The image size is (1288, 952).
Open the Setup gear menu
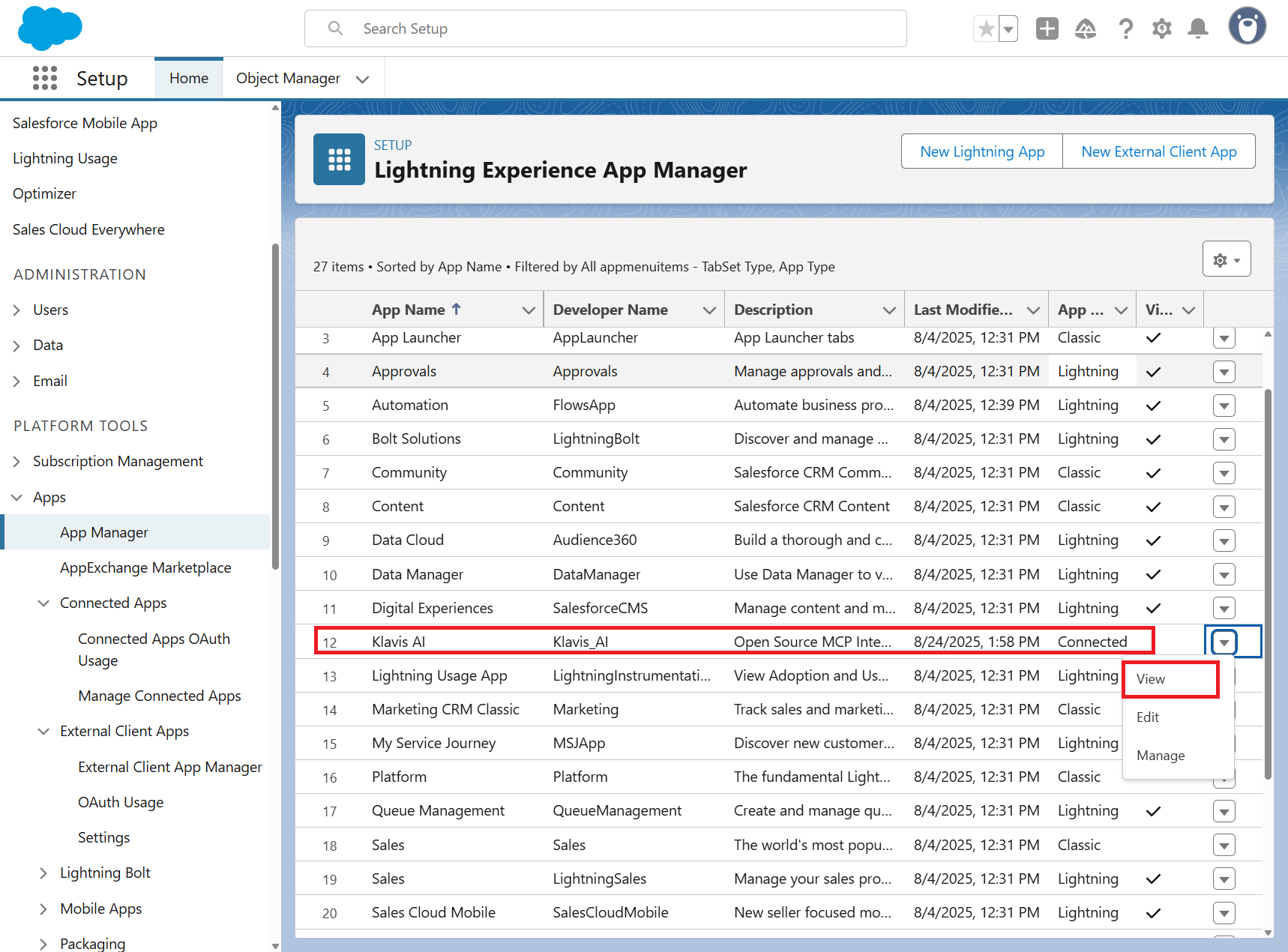pos(1161,28)
